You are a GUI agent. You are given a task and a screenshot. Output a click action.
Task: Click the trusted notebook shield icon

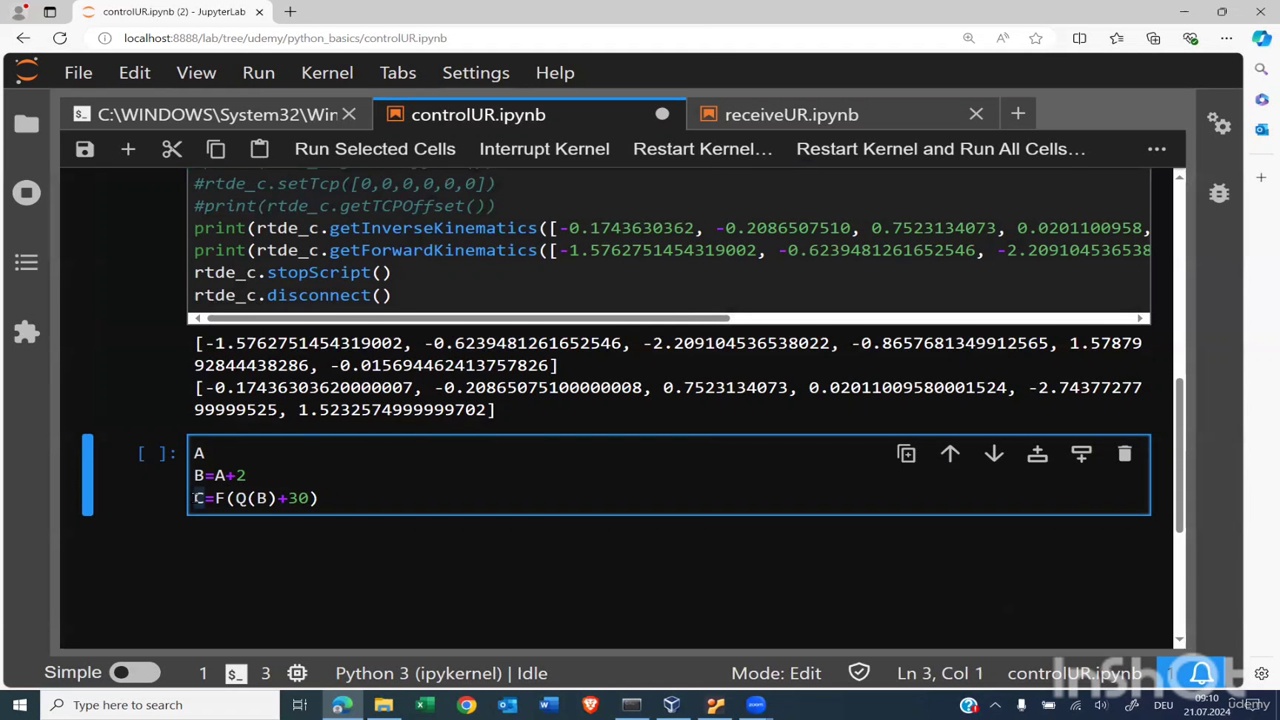coord(858,673)
